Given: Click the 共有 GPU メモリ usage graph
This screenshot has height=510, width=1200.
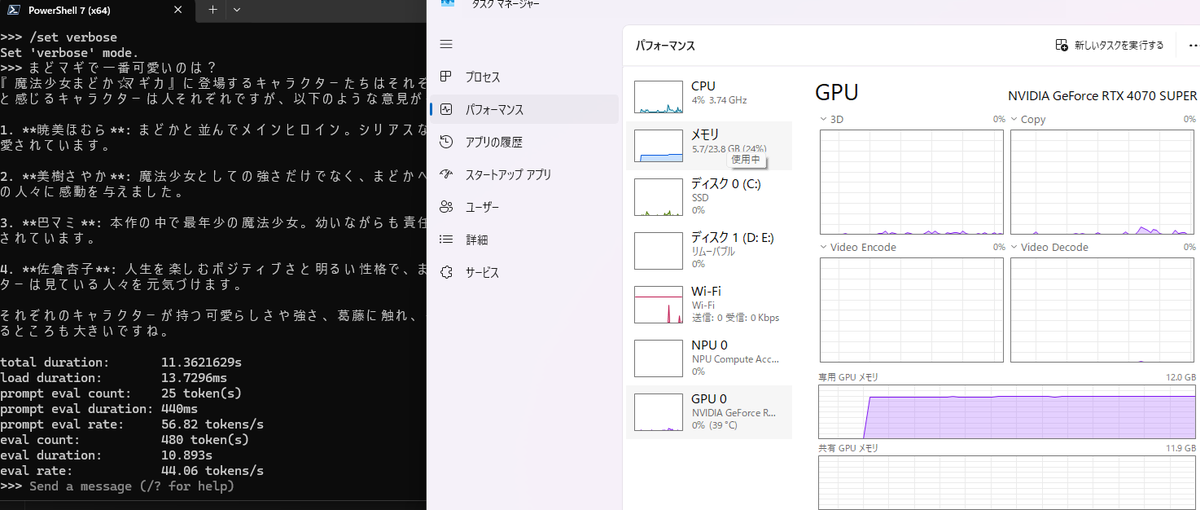Looking at the screenshot, I should 1007,482.
